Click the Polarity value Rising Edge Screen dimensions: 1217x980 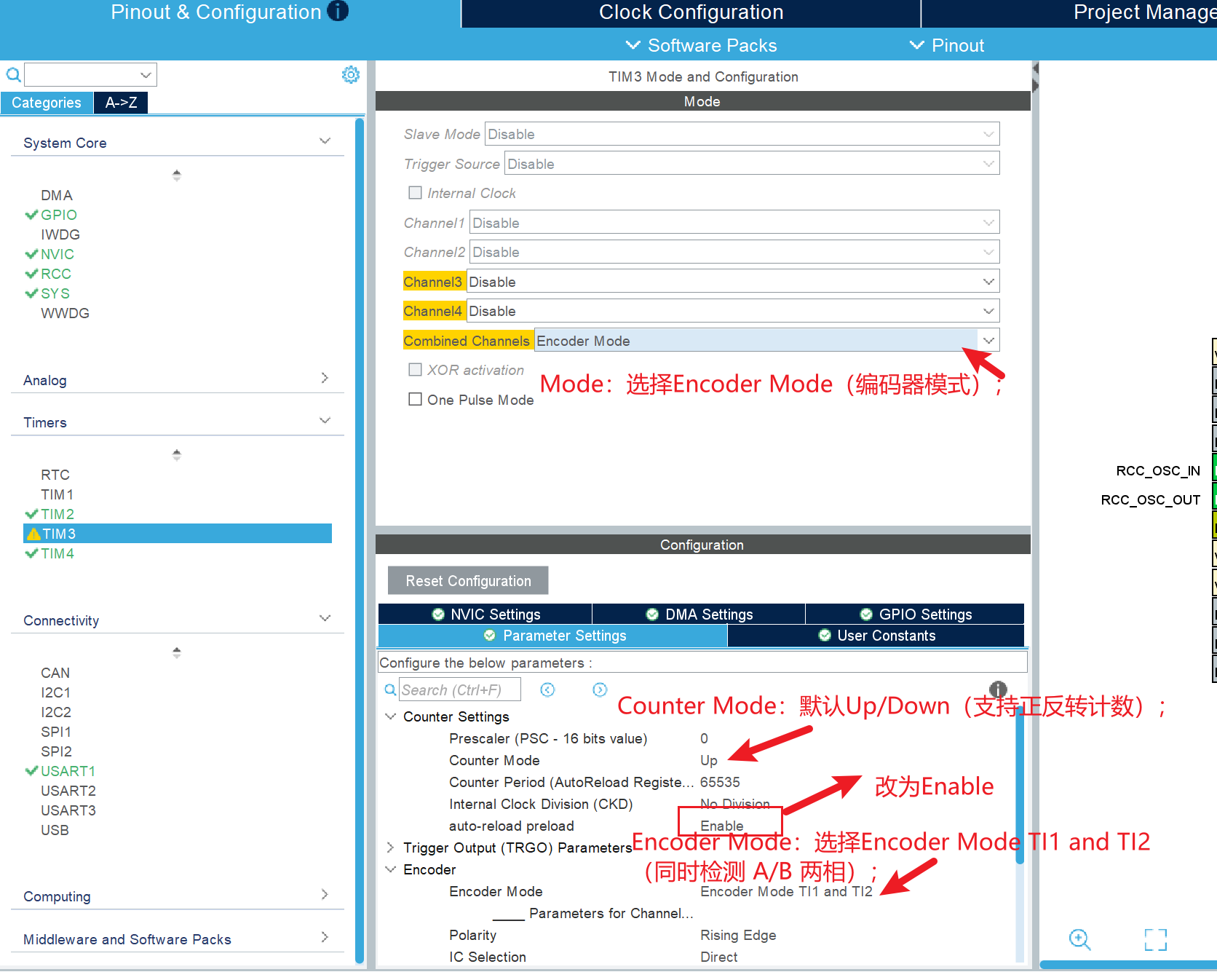click(x=738, y=935)
